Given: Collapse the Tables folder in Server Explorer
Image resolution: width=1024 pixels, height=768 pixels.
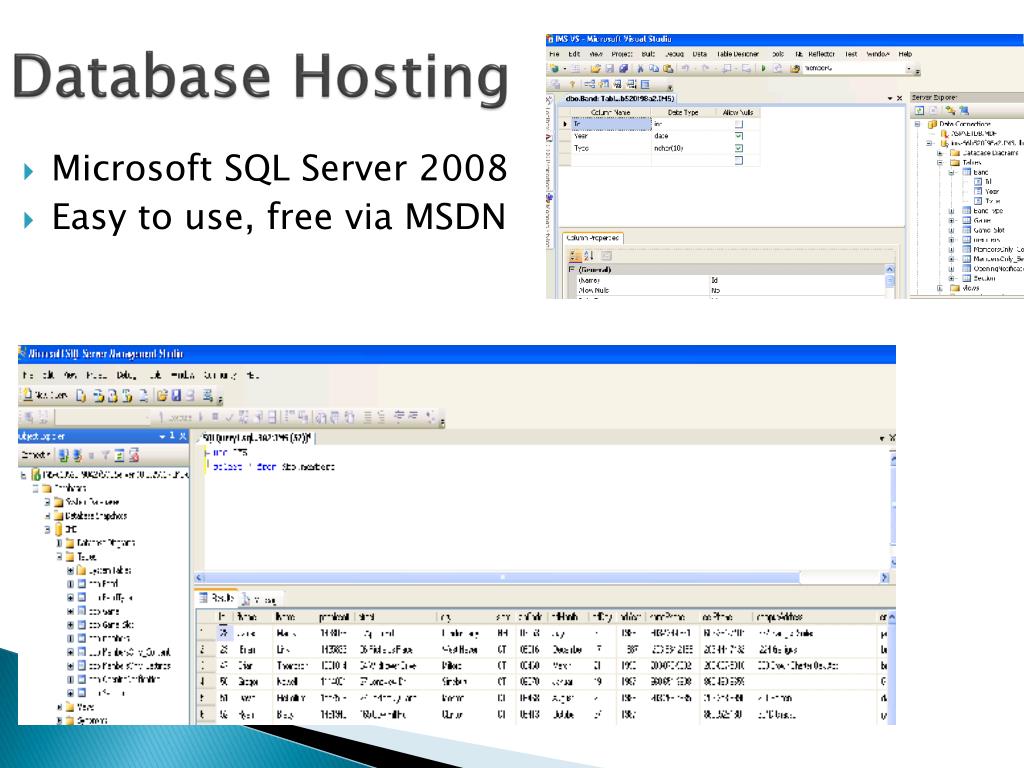Looking at the screenshot, I should pyautogui.click(x=940, y=162).
